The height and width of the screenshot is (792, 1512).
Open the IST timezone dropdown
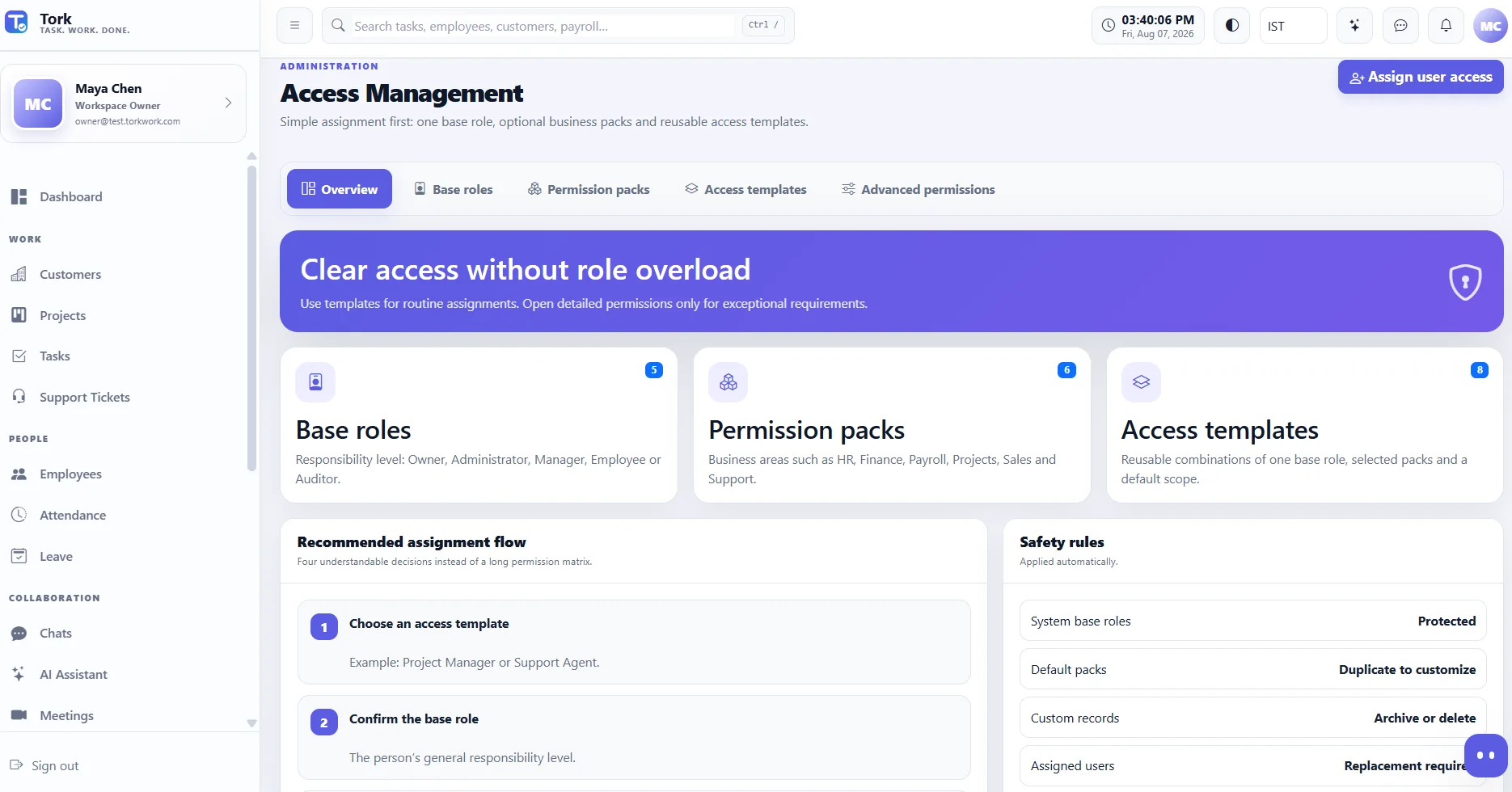click(x=1293, y=25)
